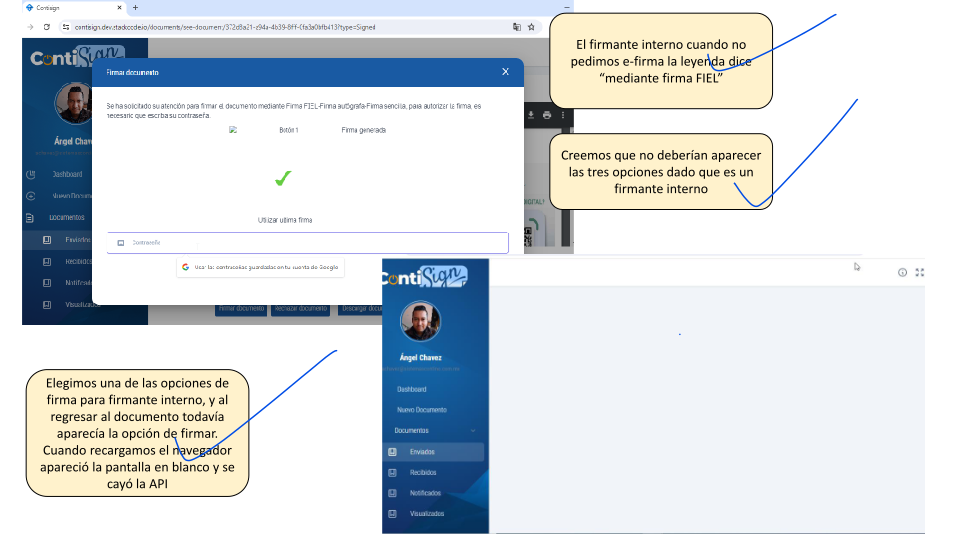Click the PDF viewer print icon
Viewport: 960px width, 540px height.
click(x=547, y=115)
